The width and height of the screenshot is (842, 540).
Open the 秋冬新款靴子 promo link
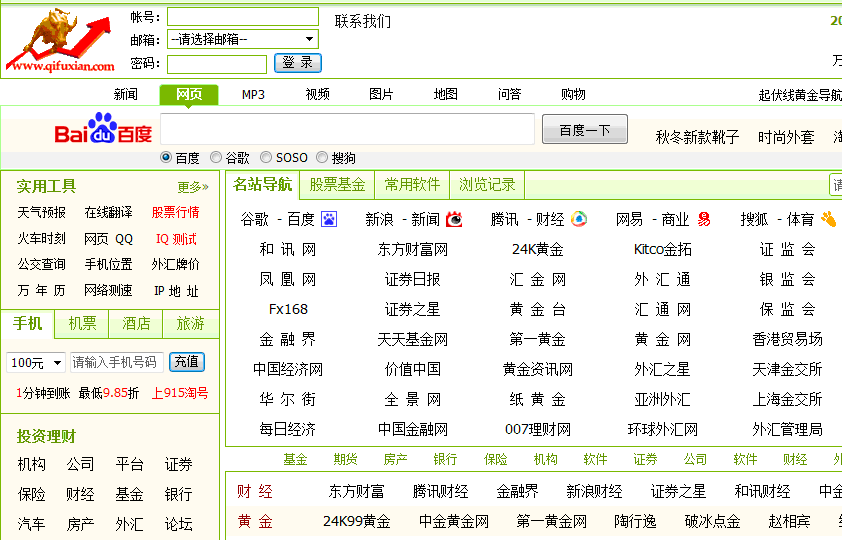[x=698, y=137]
